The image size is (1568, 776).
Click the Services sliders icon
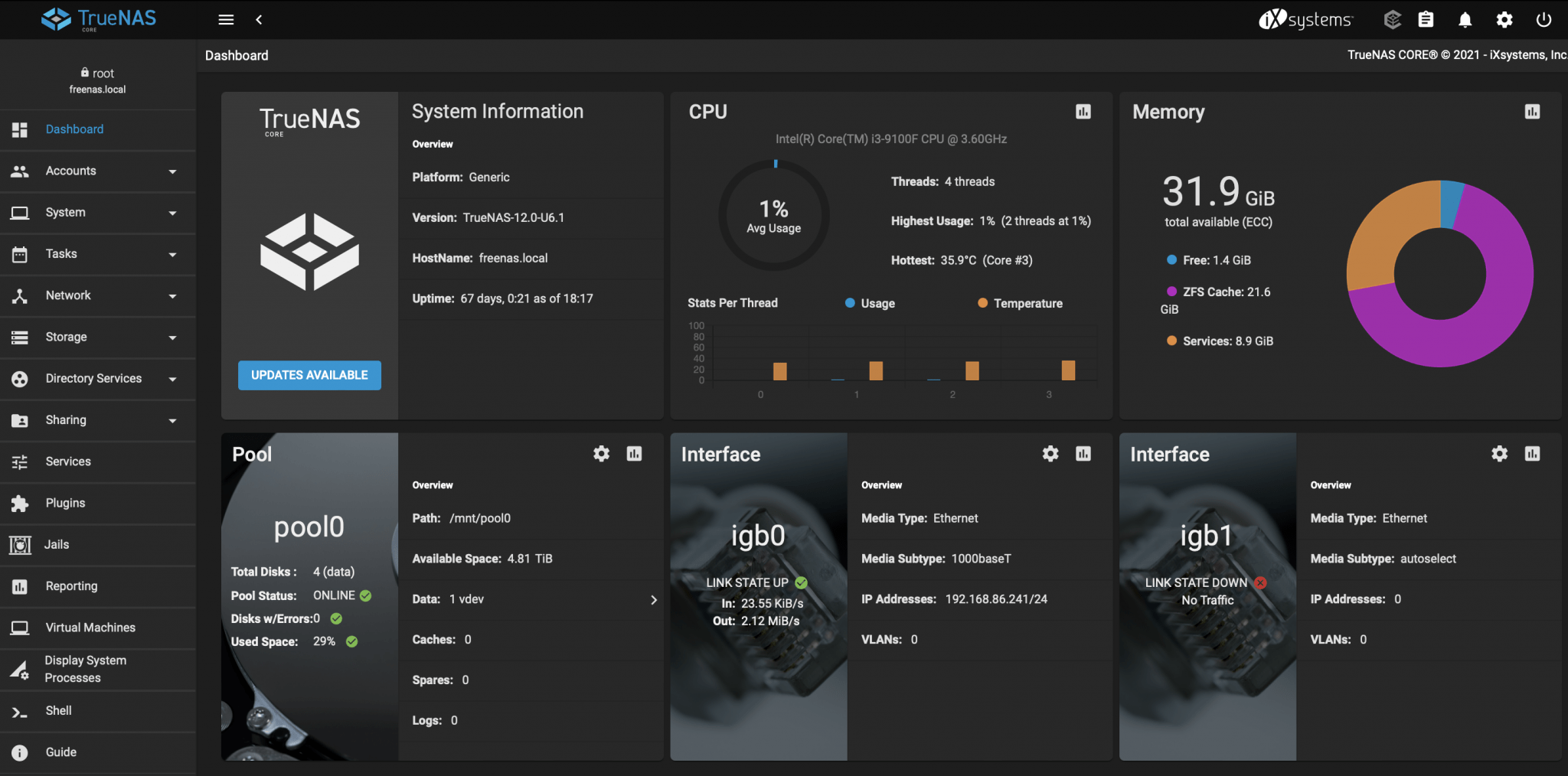click(x=20, y=461)
